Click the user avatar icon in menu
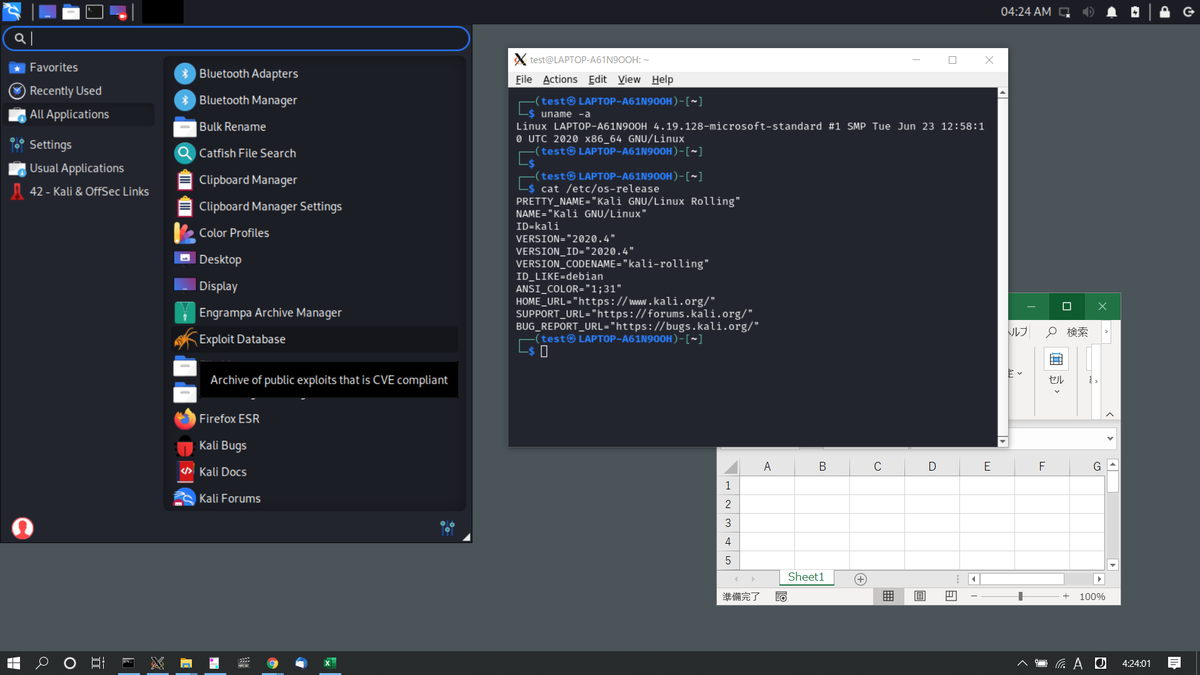Image resolution: width=1200 pixels, height=675 pixels. coord(22,528)
